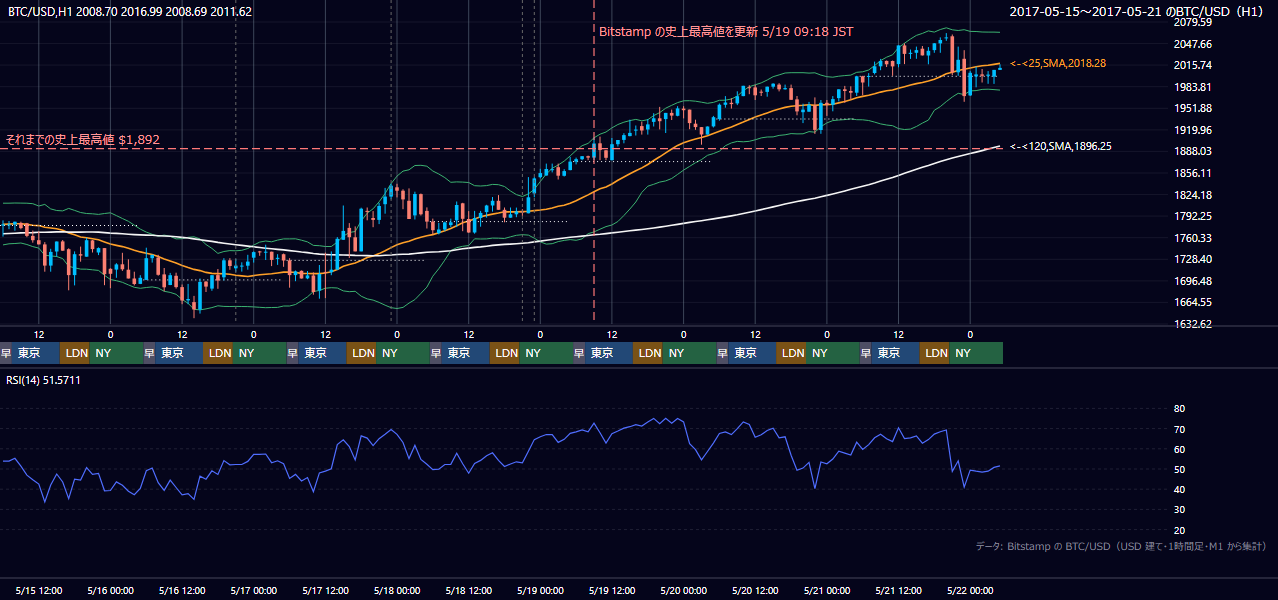Select the 'RSI(14) 51.5711' indicator label

[x=43, y=380]
